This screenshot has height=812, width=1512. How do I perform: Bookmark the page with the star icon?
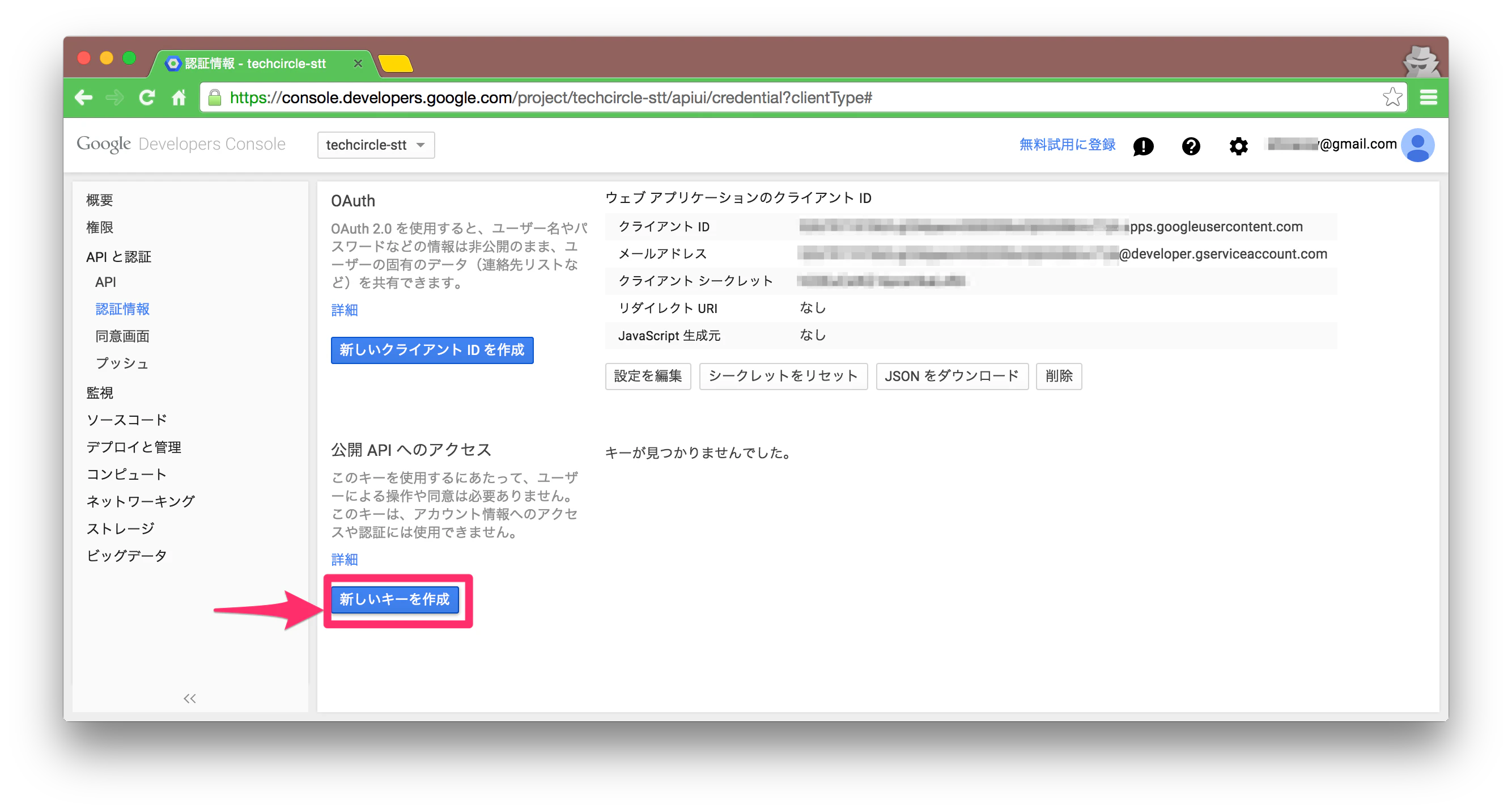(1392, 97)
